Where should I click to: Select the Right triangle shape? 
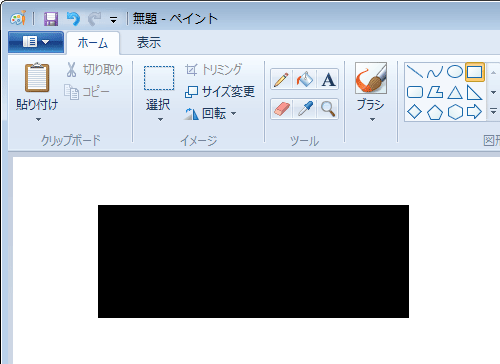pyautogui.click(x=474, y=92)
